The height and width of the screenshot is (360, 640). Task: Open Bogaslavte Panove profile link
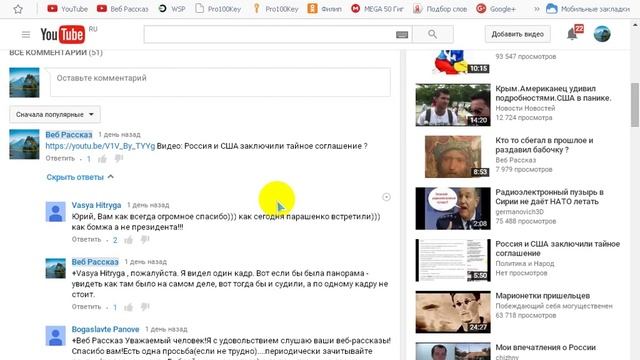(105, 329)
